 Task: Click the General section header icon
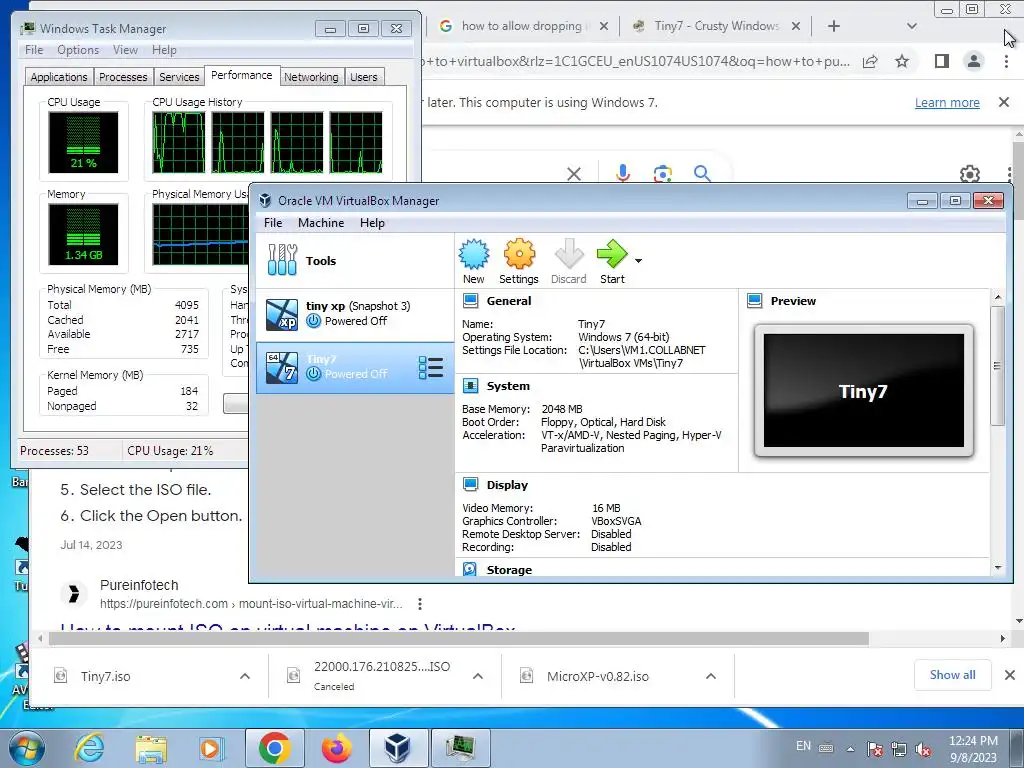tap(470, 301)
